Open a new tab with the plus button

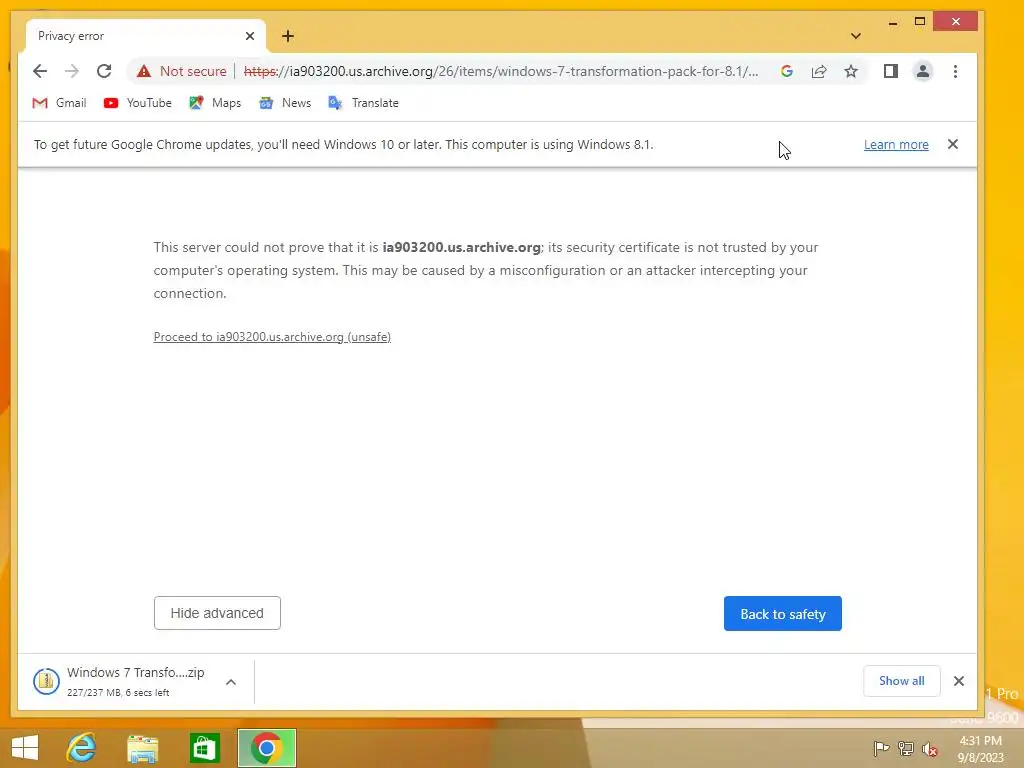[x=288, y=36]
